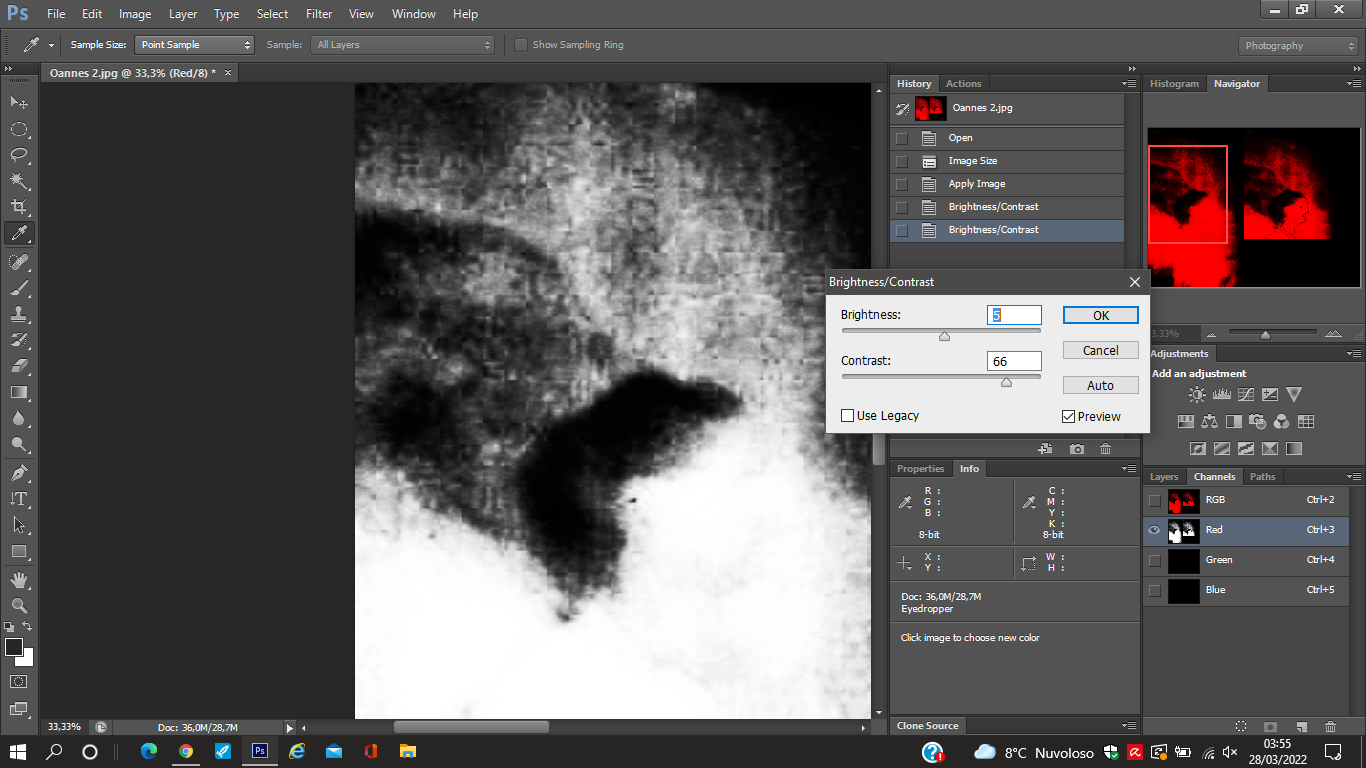Select the Hand tool
1366x768 pixels.
(x=19, y=579)
